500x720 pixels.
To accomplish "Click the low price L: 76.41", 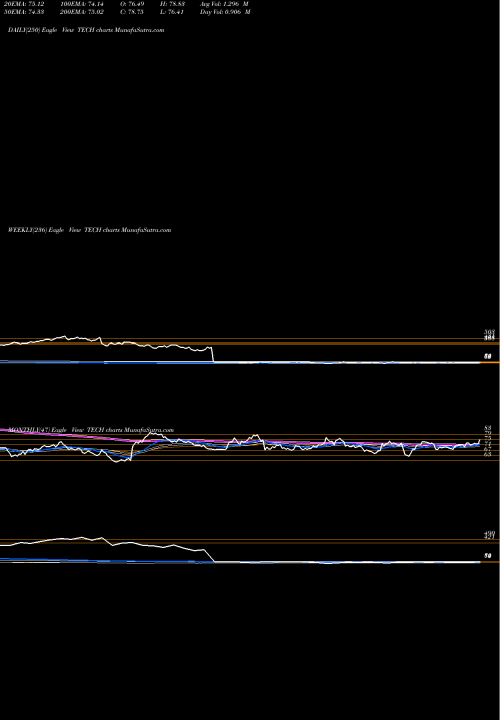I will (174, 12).
